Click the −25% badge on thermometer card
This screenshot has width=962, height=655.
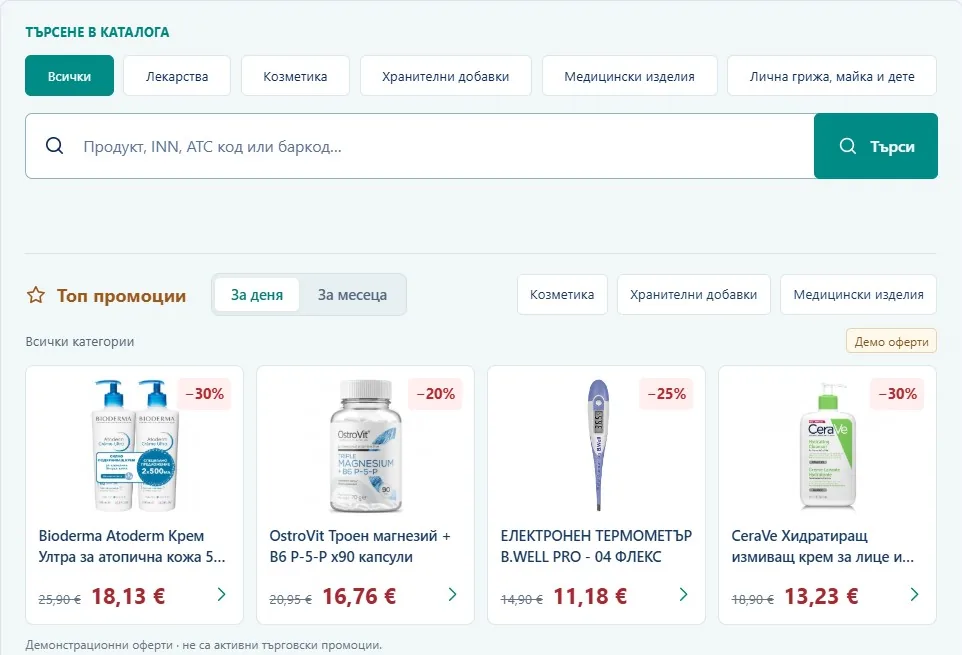tap(666, 394)
